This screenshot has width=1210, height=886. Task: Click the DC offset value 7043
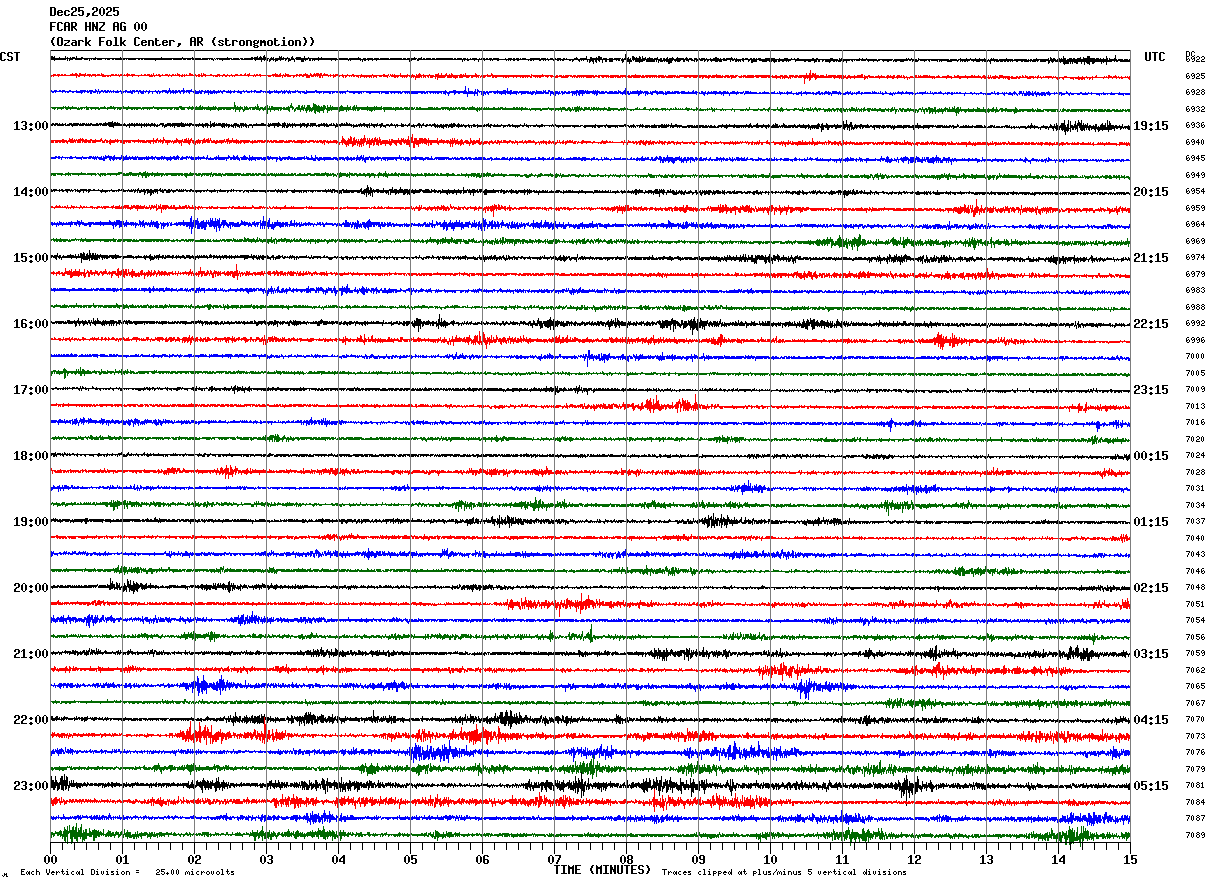1195,554
